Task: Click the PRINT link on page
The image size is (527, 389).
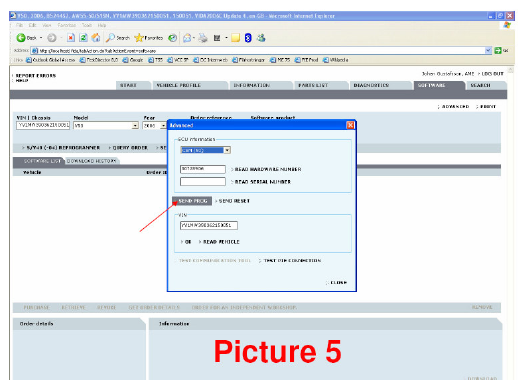Action: pyautogui.click(x=488, y=107)
